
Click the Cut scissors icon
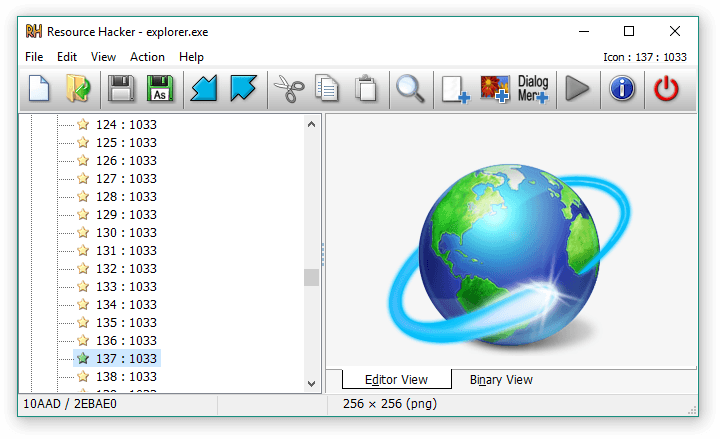click(x=288, y=89)
